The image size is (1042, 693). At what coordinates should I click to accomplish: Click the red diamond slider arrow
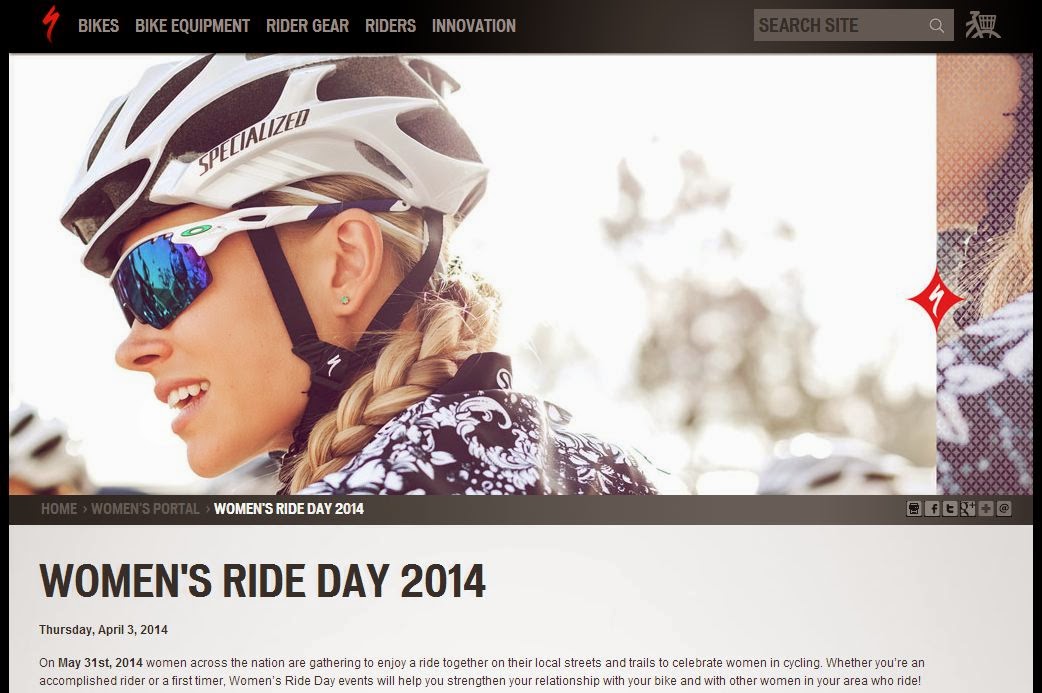(936, 300)
